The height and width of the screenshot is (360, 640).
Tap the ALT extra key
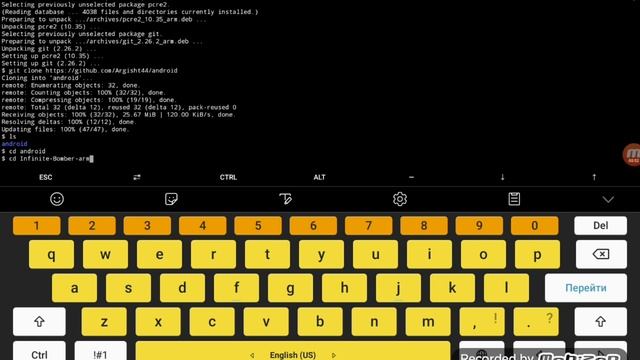(x=320, y=177)
